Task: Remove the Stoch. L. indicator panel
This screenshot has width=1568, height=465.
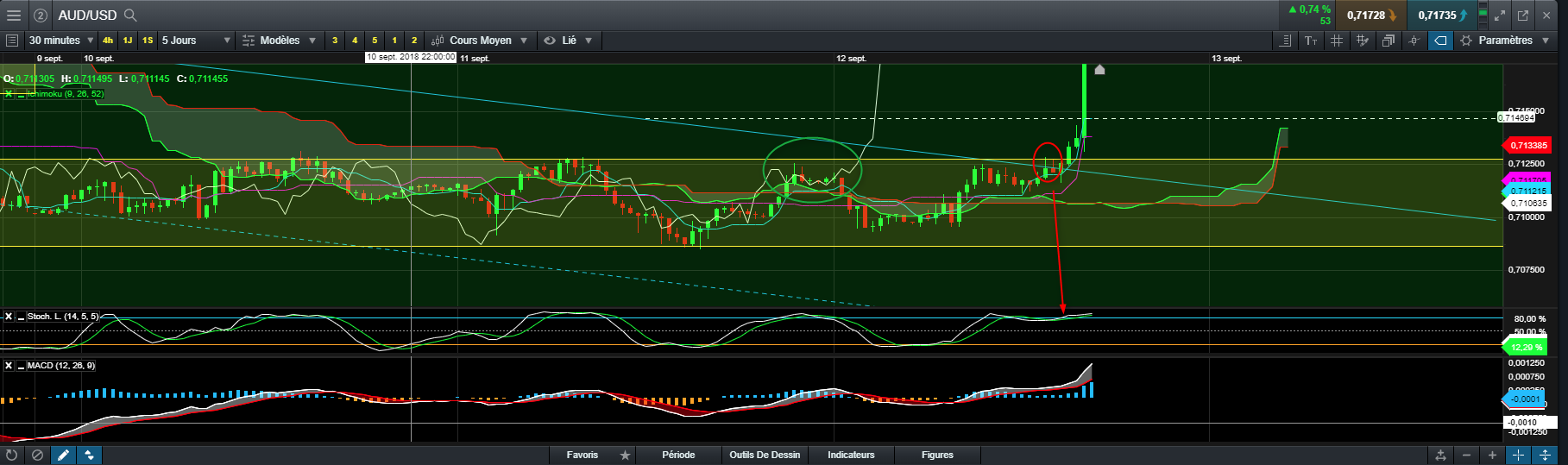Action: 9,317
